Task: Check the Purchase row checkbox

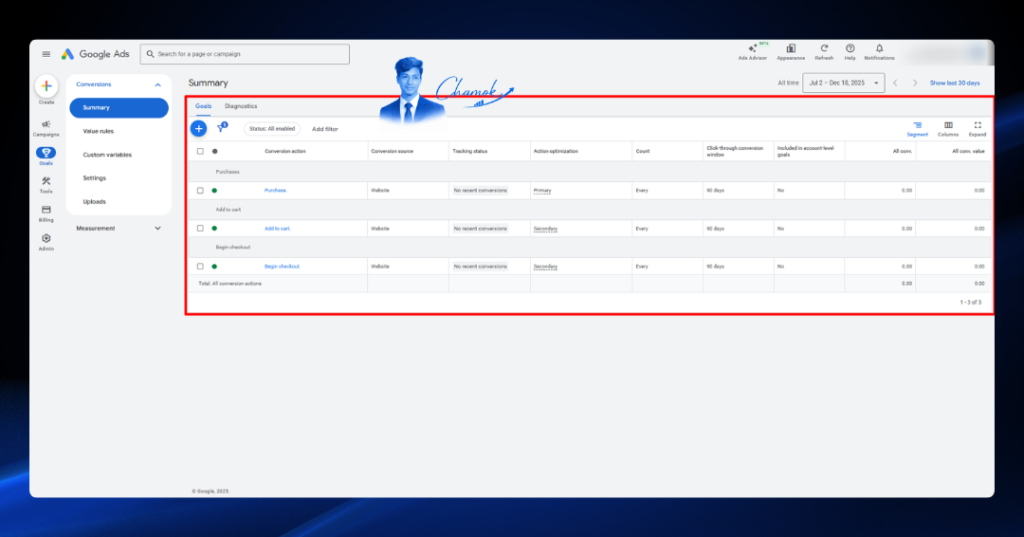Action: click(x=200, y=191)
